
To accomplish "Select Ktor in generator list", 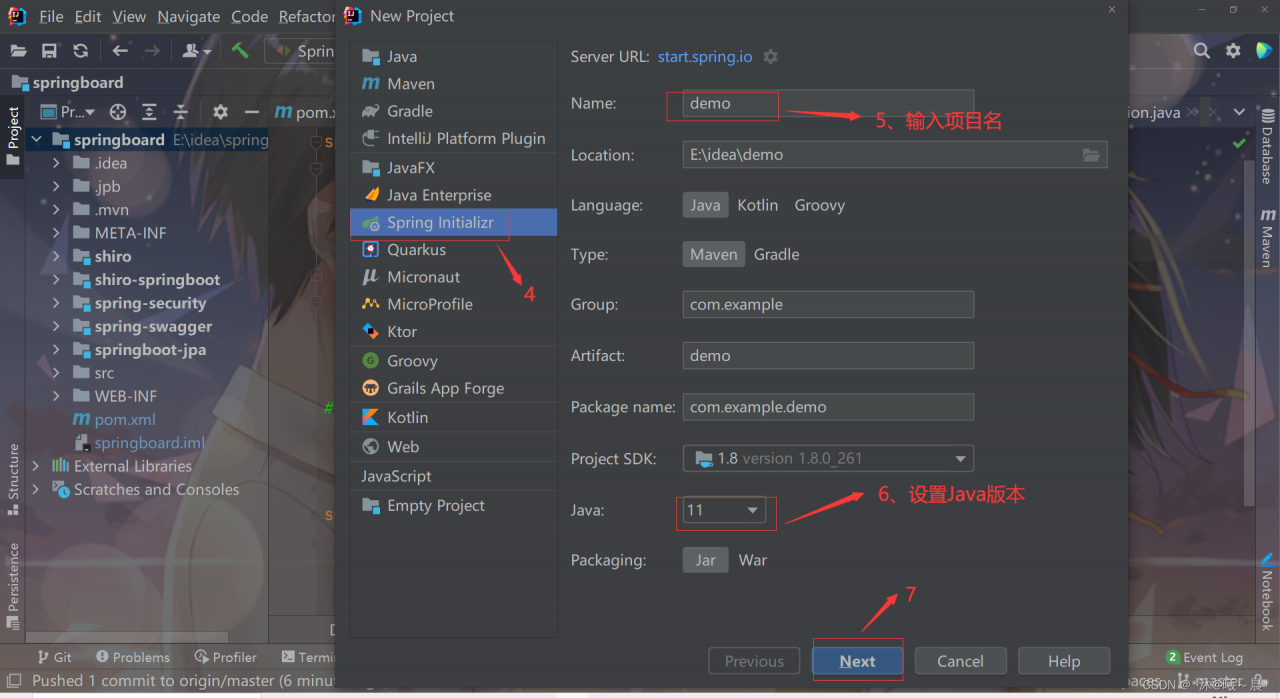I will coord(453,332).
